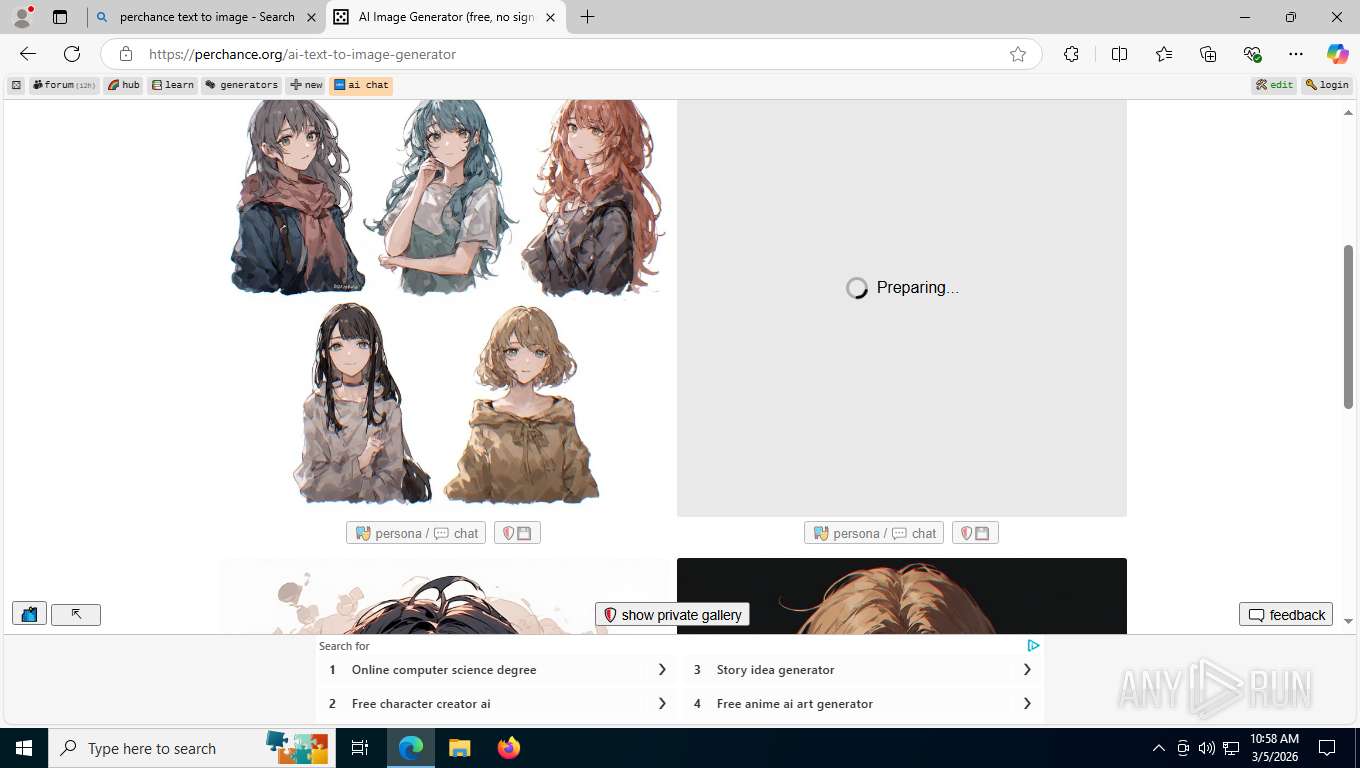Close the 'AI Image Generator' tab
The height and width of the screenshot is (768, 1360).
550,17
